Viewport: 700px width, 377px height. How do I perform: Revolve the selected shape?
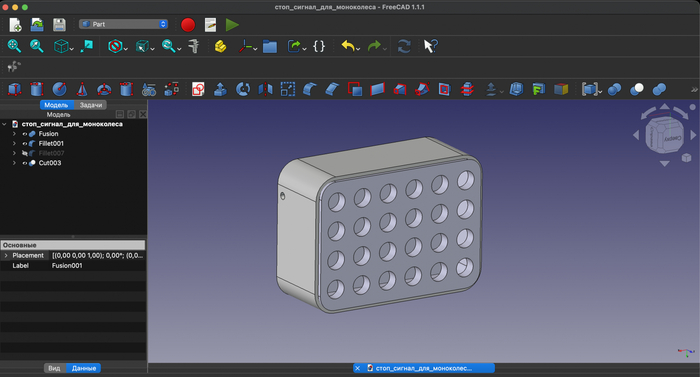243,89
